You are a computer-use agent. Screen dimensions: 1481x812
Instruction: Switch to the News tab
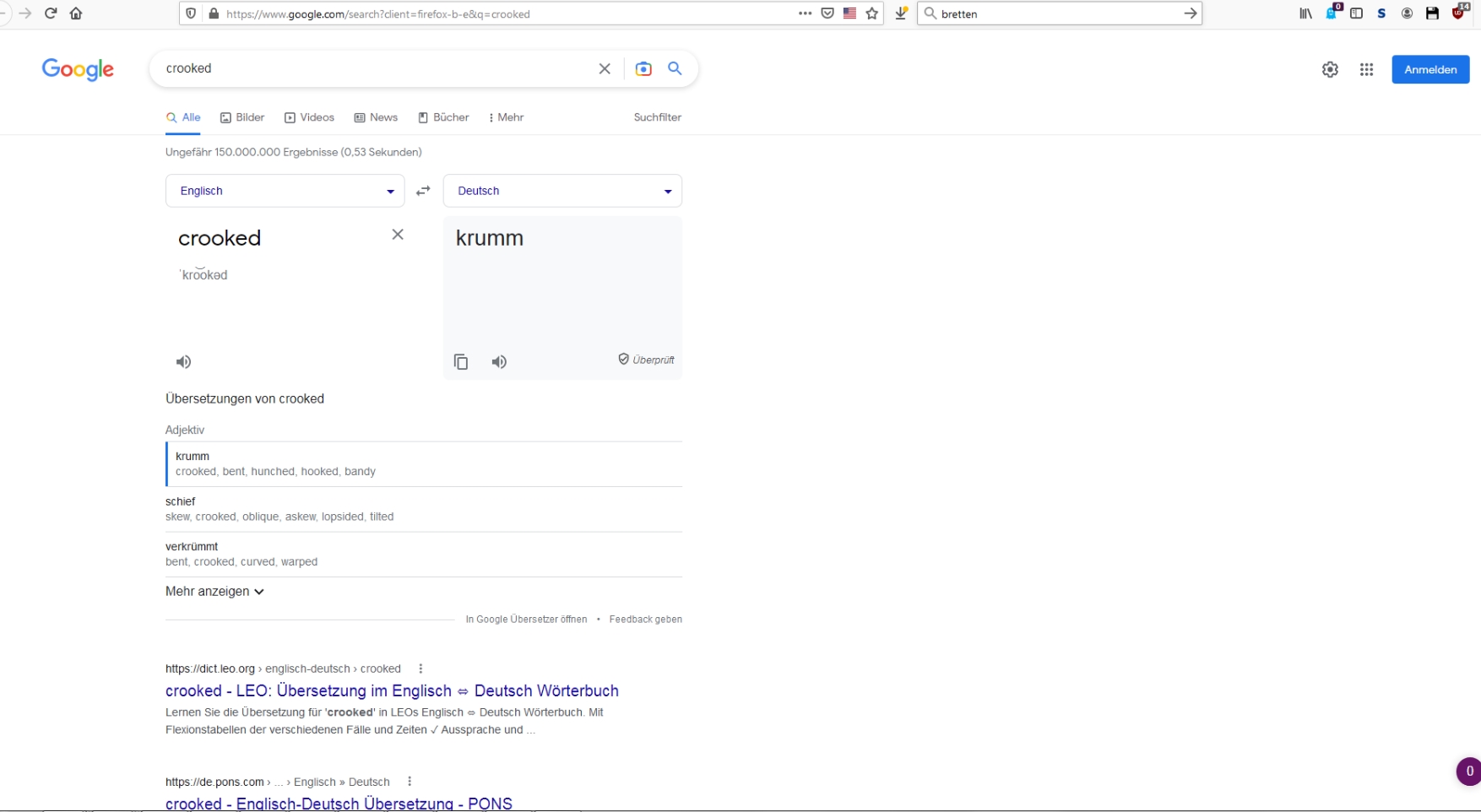click(x=376, y=117)
